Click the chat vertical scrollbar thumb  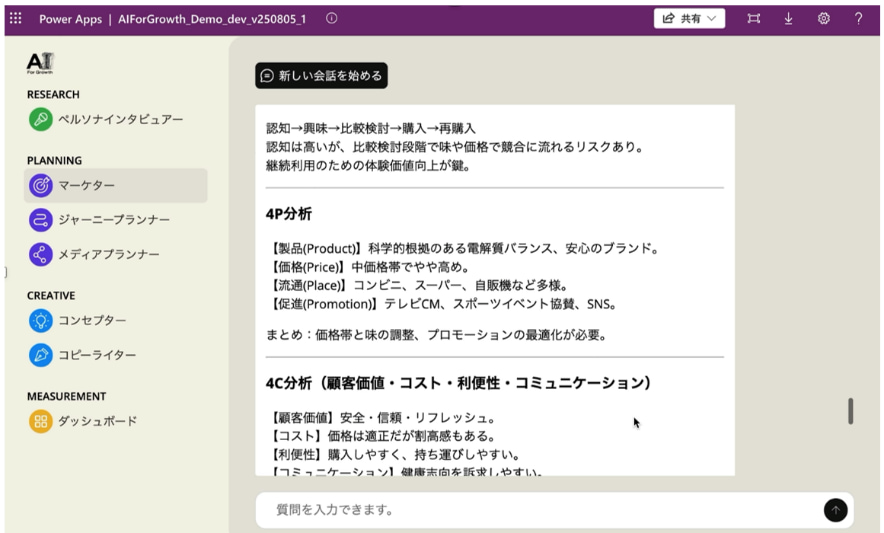coord(850,411)
